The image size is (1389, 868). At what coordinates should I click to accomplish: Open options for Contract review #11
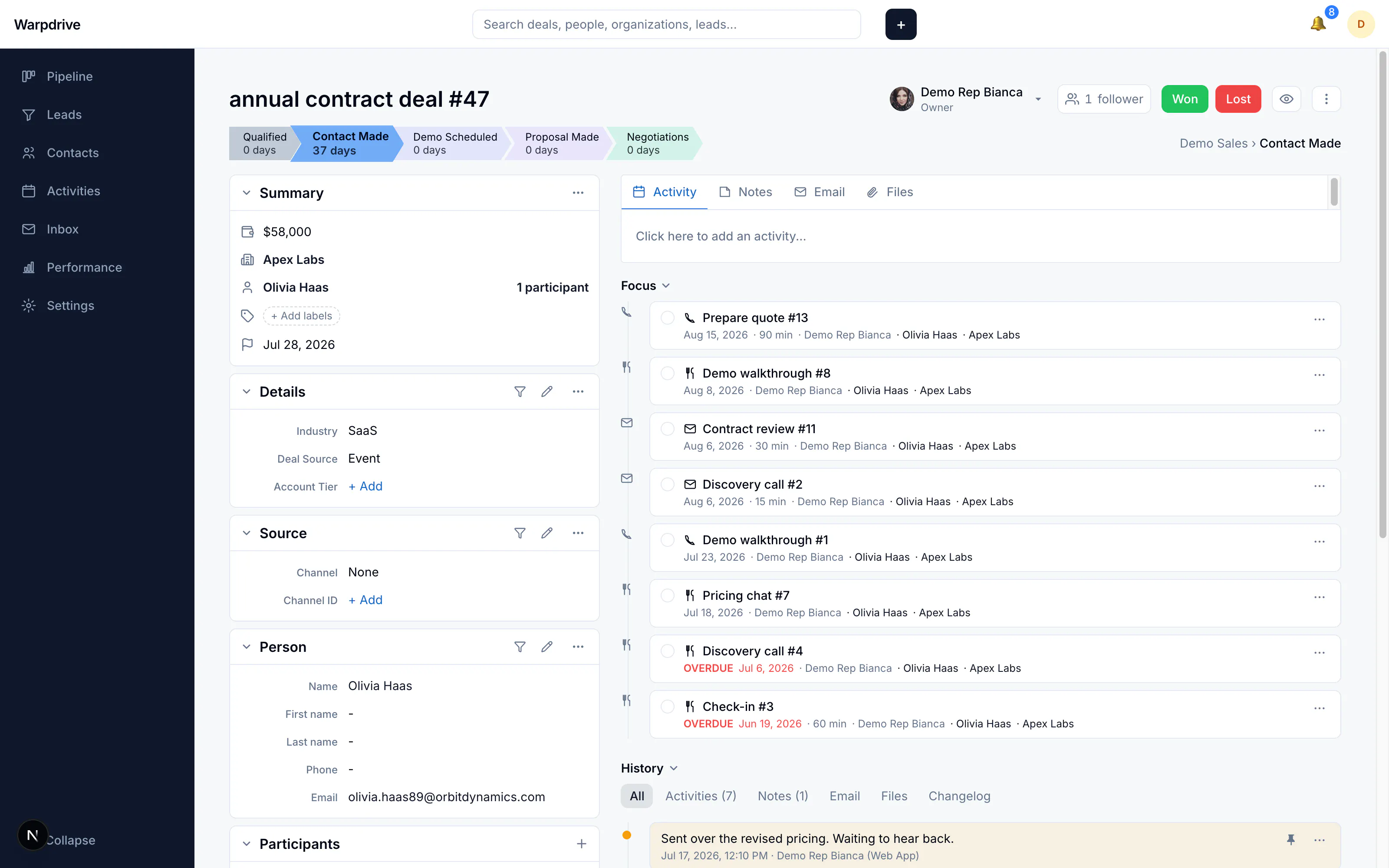point(1320,431)
